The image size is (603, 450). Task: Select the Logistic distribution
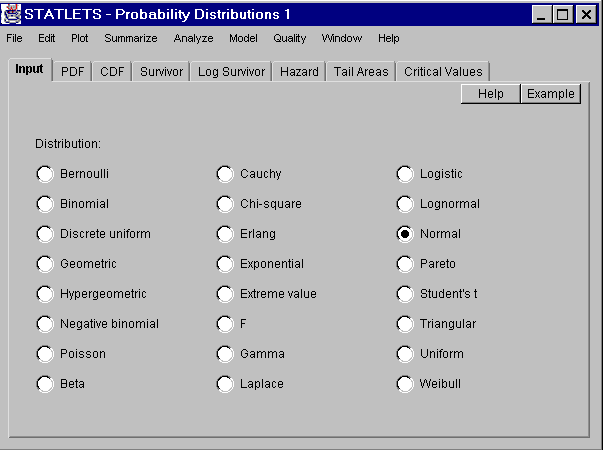tap(405, 174)
